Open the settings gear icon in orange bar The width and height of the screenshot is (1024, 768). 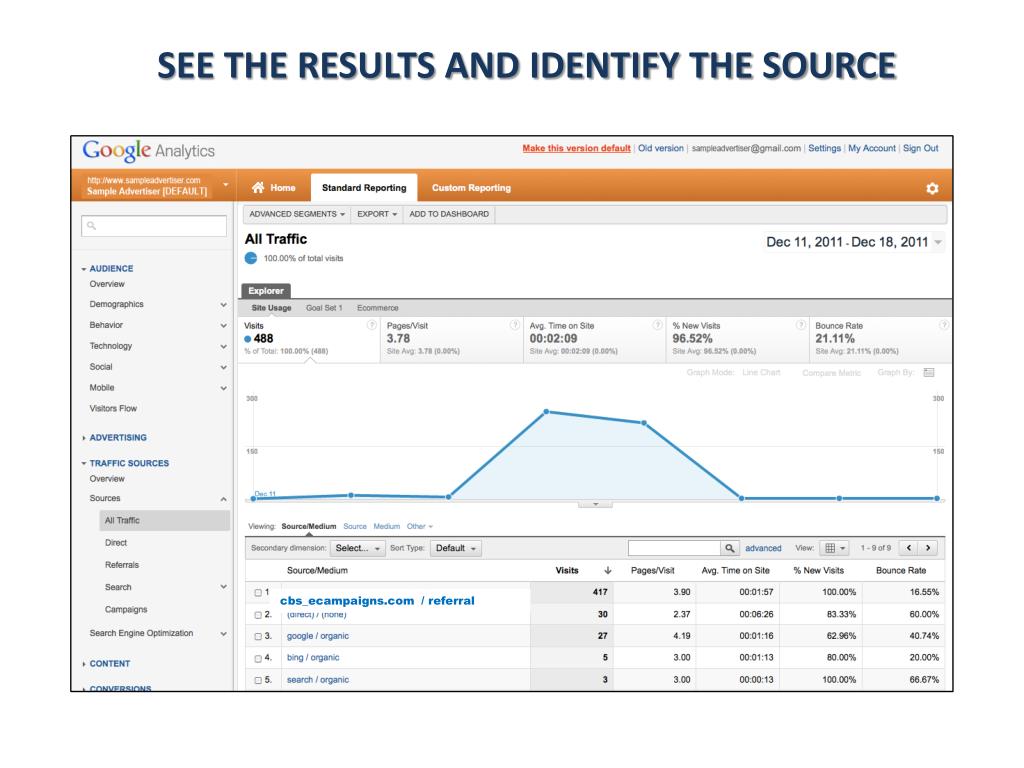[x=932, y=188]
